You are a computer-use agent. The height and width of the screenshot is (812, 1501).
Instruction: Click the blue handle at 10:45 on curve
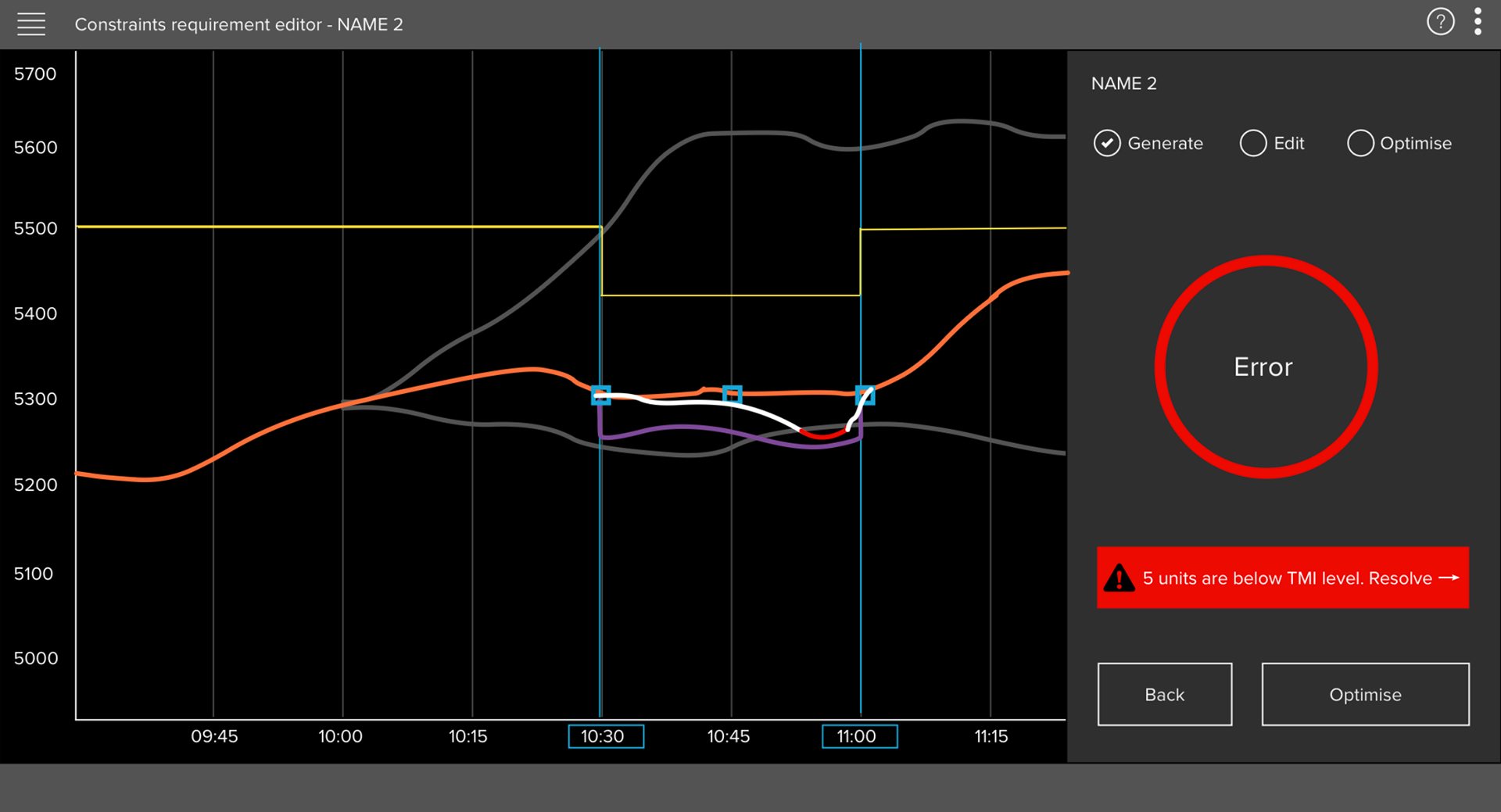pyautogui.click(x=732, y=395)
